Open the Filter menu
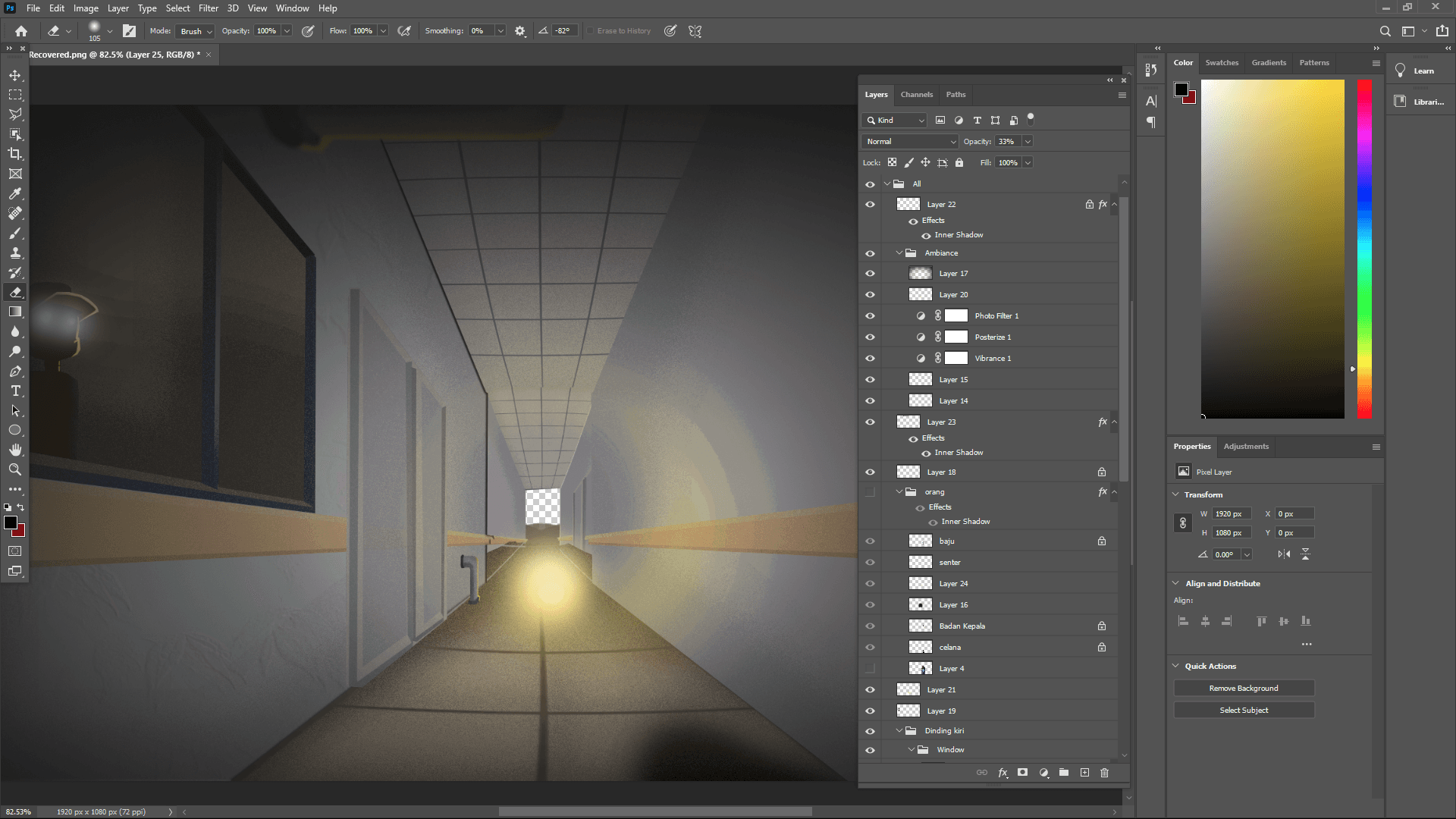 click(208, 8)
